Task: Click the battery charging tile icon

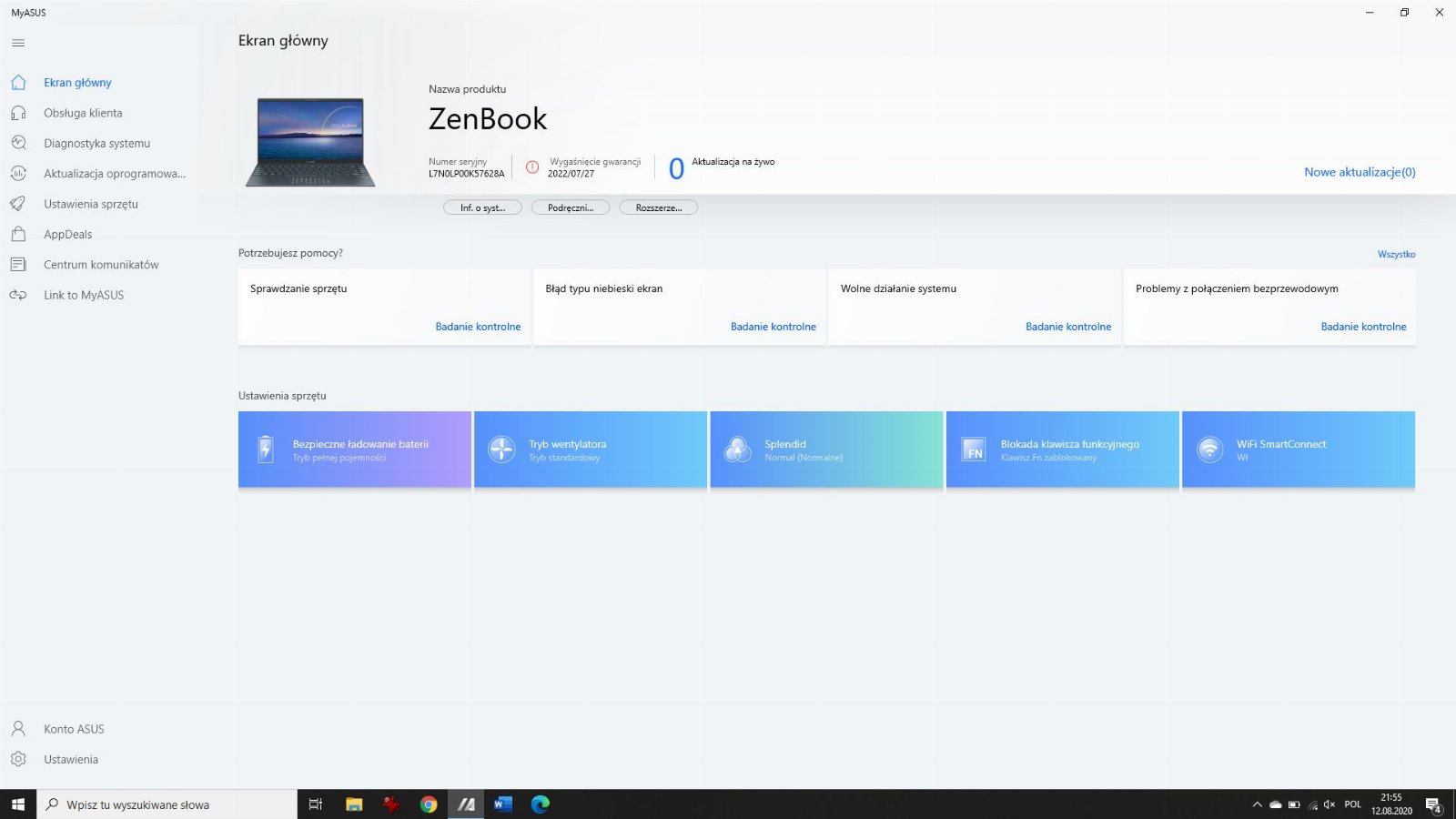Action: click(265, 450)
